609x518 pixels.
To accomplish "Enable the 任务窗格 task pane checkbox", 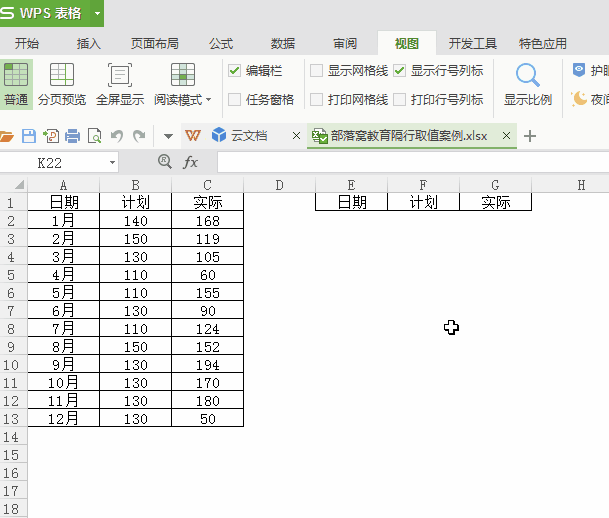I will pos(235,99).
